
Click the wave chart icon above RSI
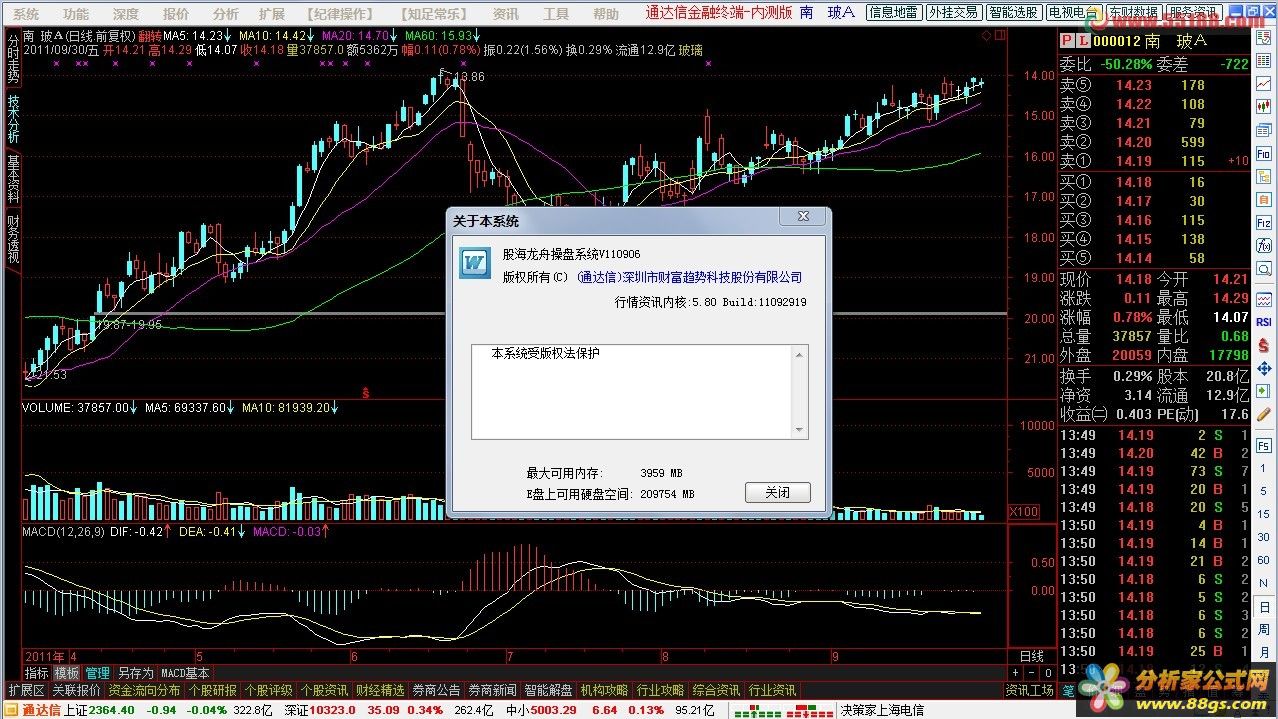tap(1264, 299)
